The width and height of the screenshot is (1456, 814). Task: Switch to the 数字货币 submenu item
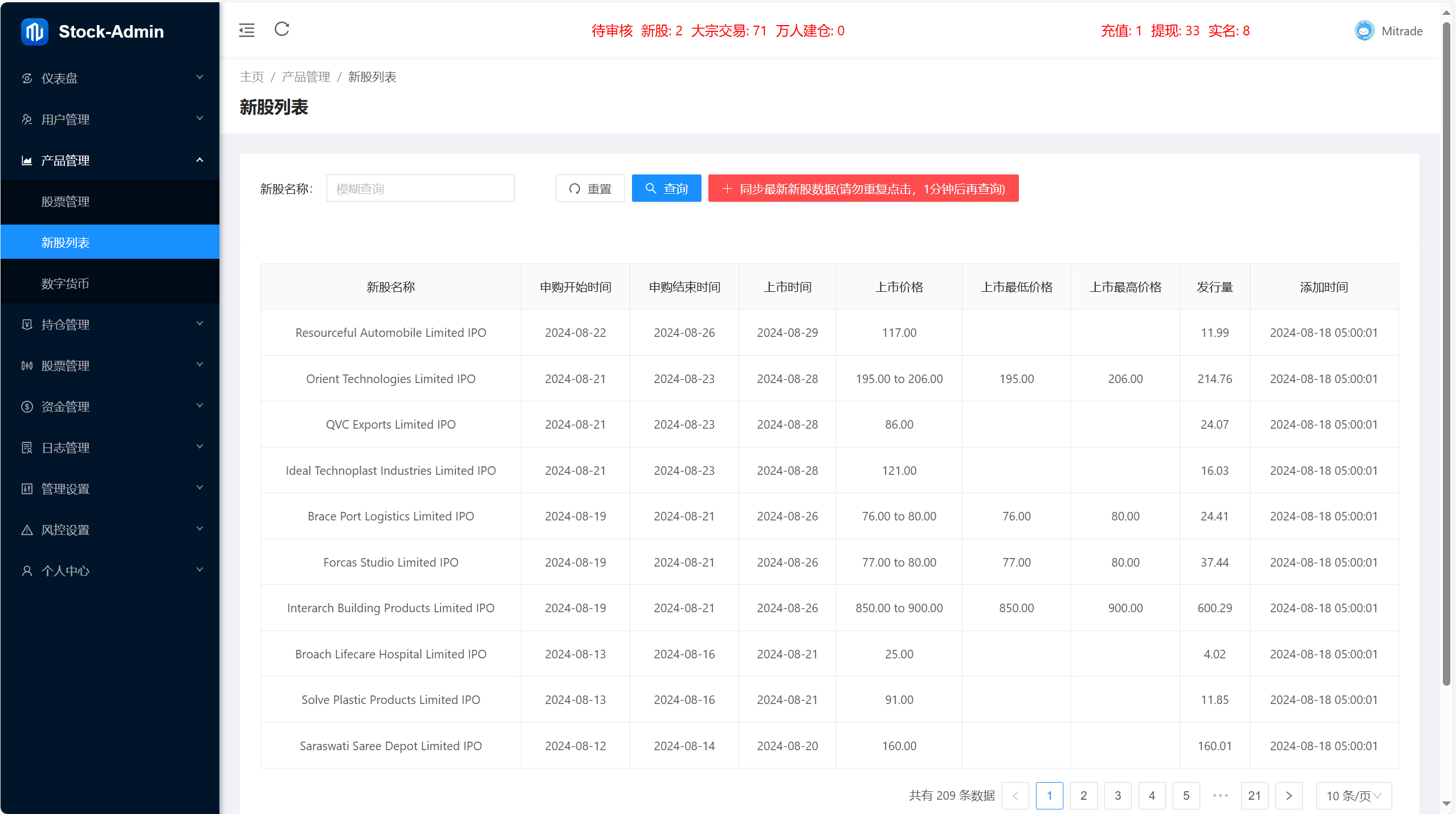point(66,283)
